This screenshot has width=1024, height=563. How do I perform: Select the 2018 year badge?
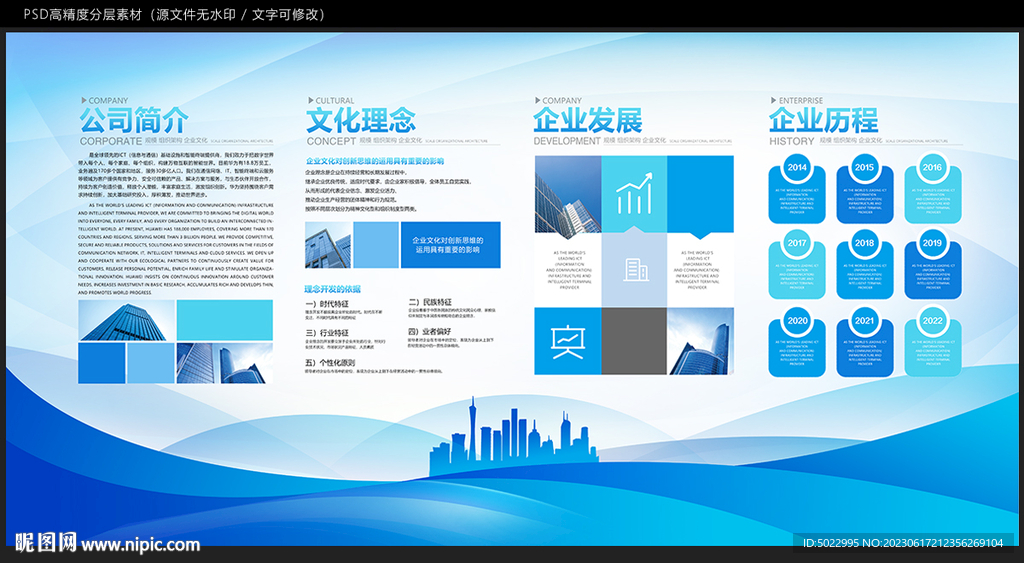(x=864, y=243)
